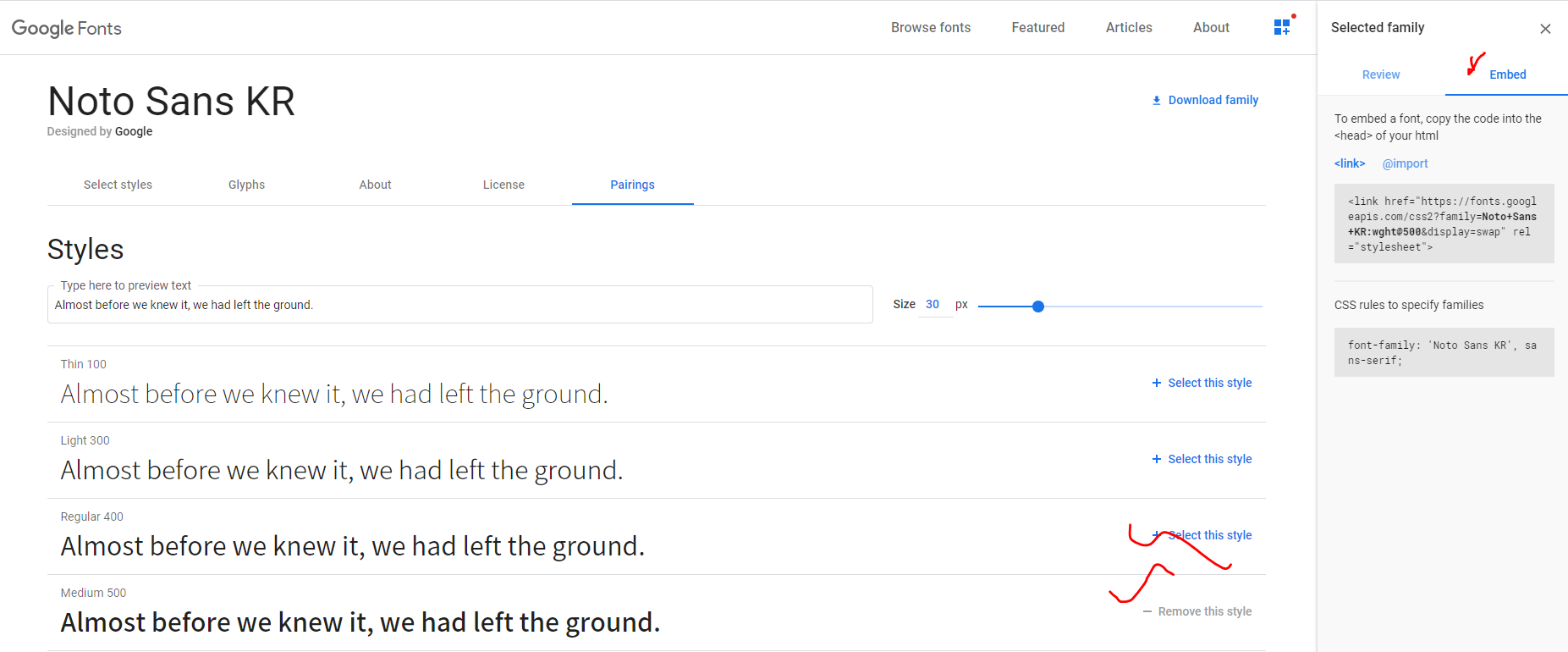Open the About tab below font title
The image size is (1568, 652).
point(375,185)
